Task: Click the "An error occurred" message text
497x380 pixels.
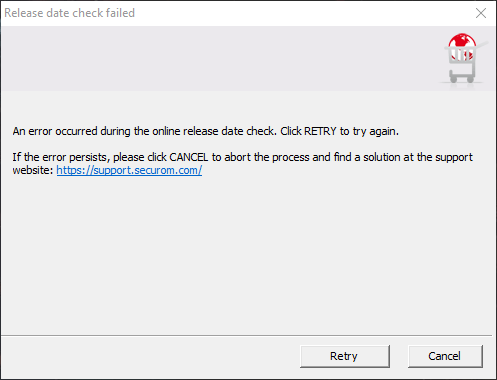Action: click(205, 131)
